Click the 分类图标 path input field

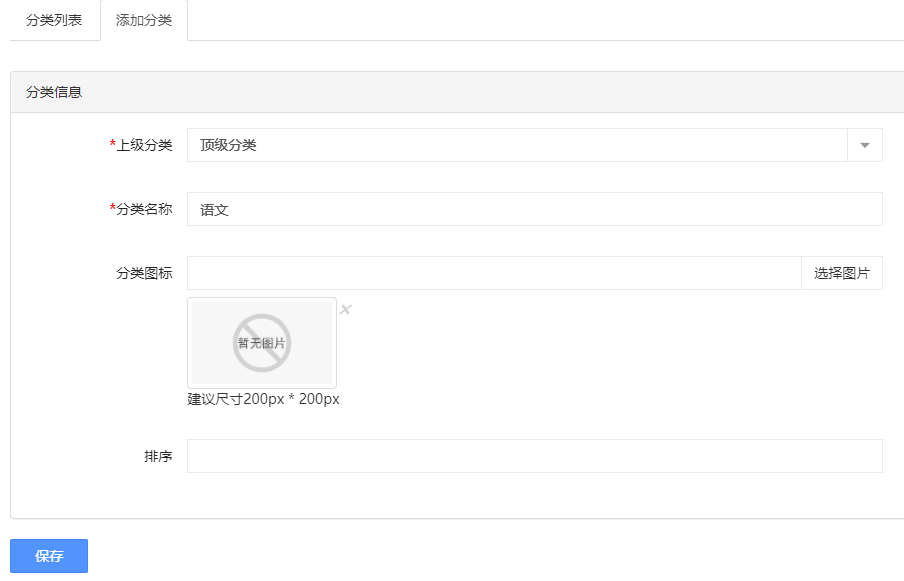494,273
